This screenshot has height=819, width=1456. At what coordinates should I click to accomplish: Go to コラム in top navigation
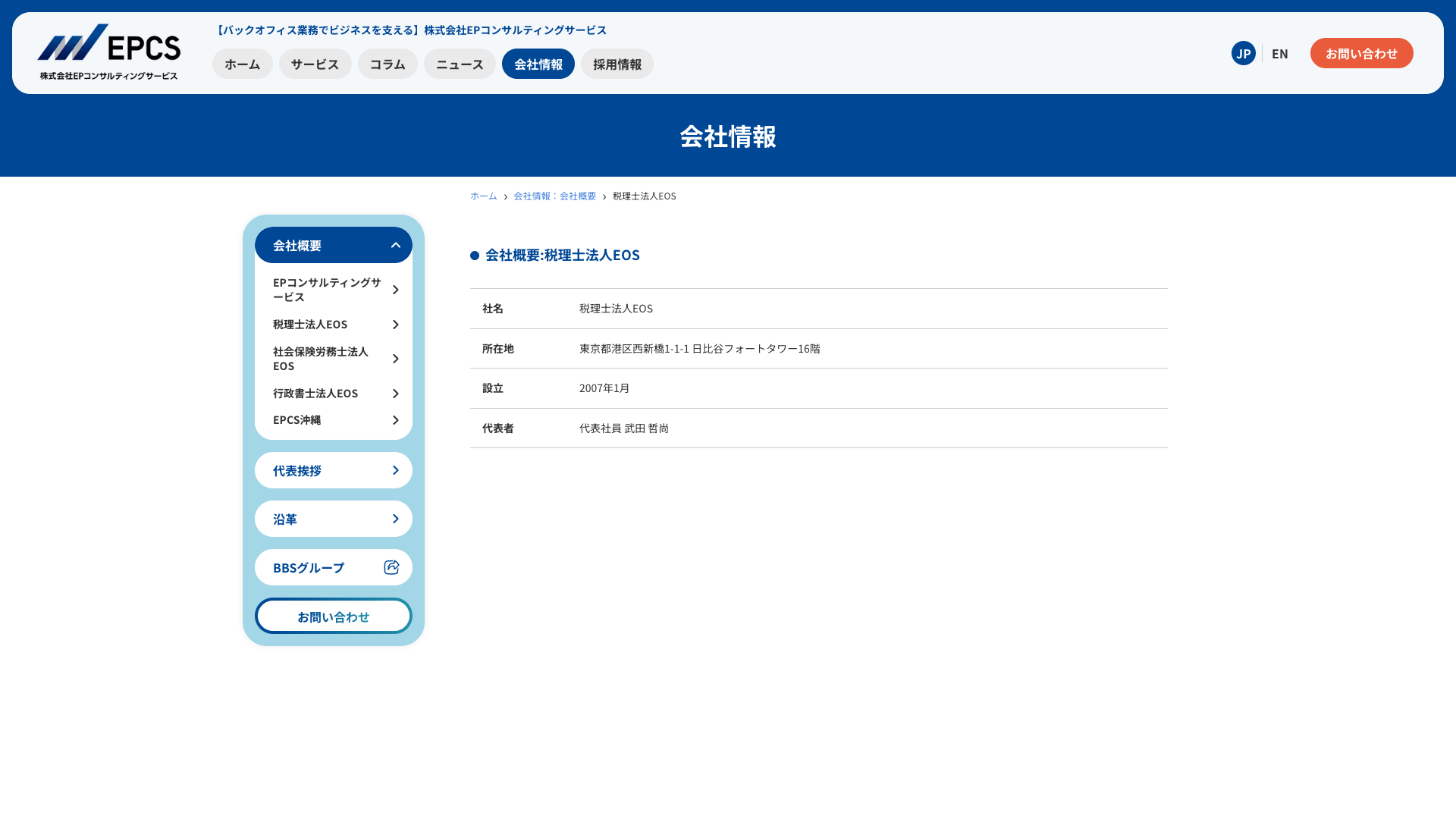388,64
